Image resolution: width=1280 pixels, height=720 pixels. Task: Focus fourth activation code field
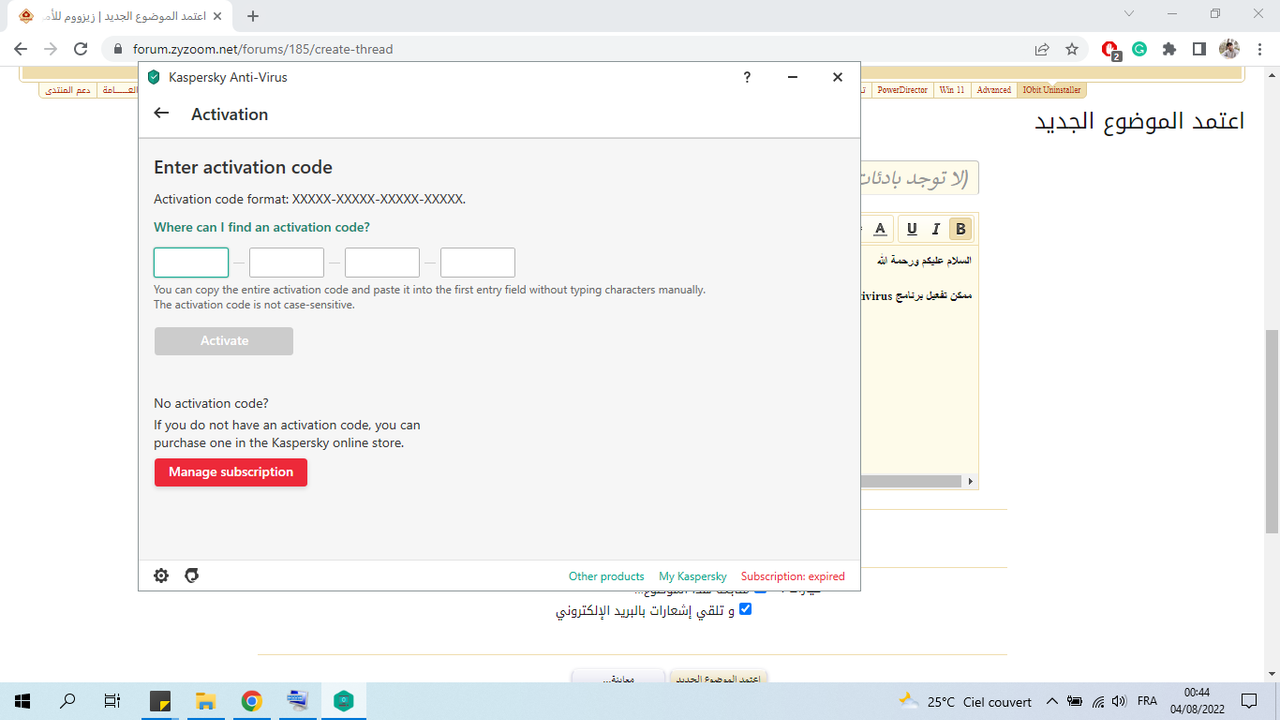[x=478, y=263]
